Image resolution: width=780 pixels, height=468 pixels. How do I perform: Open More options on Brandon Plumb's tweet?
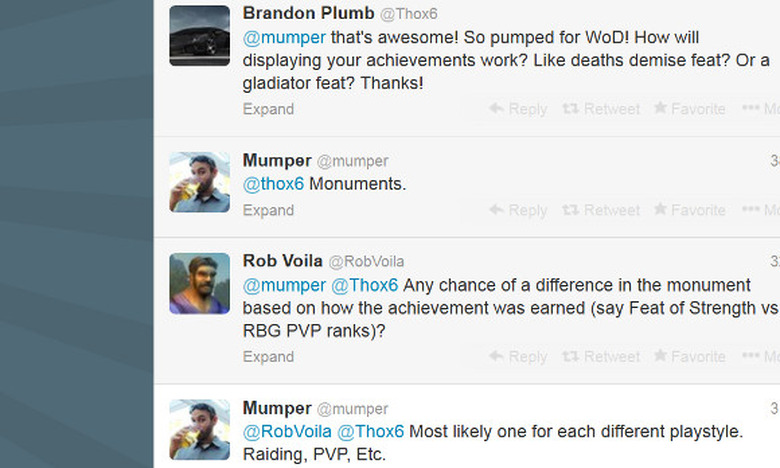[760, 109]
